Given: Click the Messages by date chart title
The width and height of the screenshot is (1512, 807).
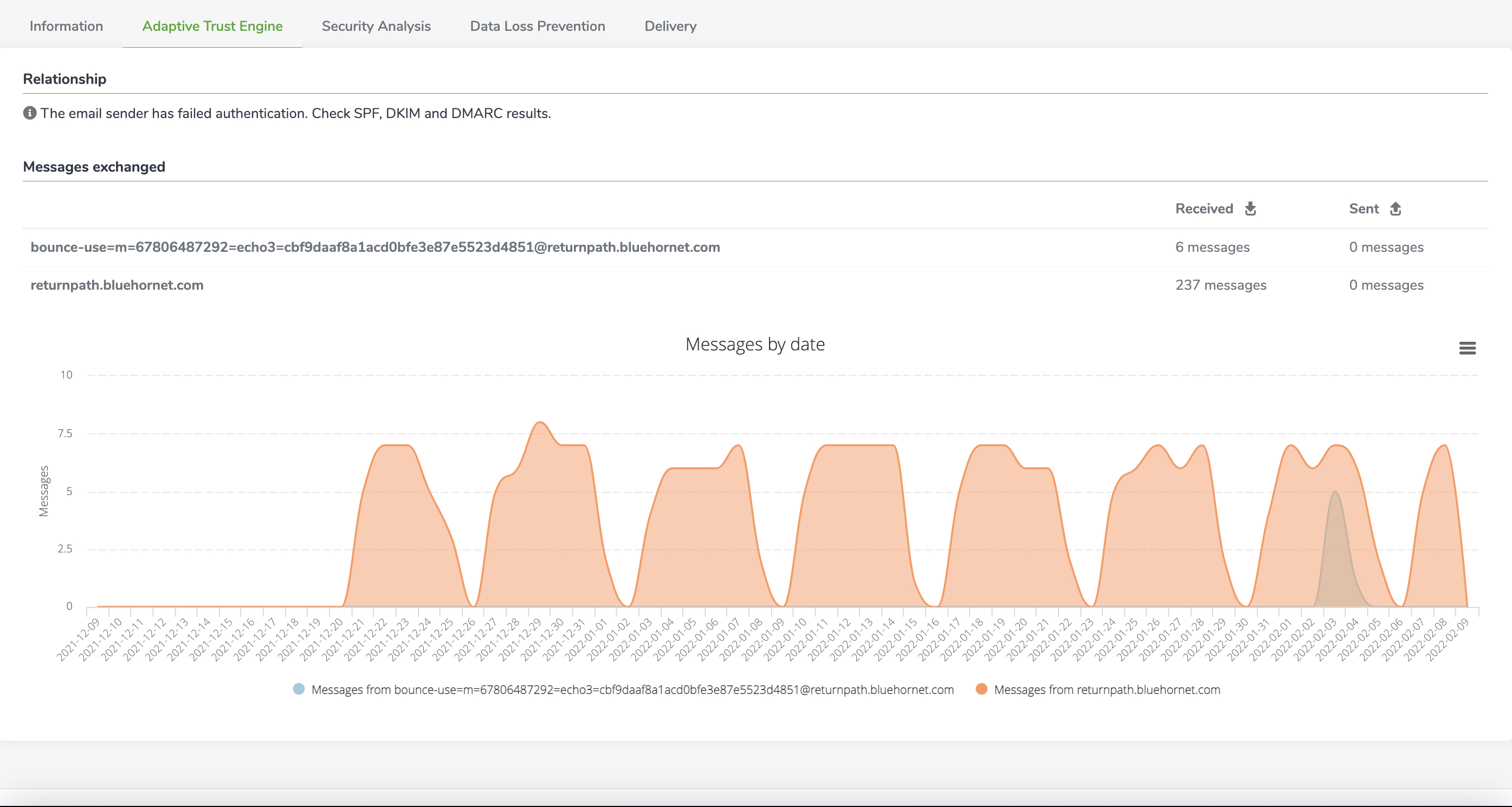Looking at the screenshot, I should (x=755, y=344).
